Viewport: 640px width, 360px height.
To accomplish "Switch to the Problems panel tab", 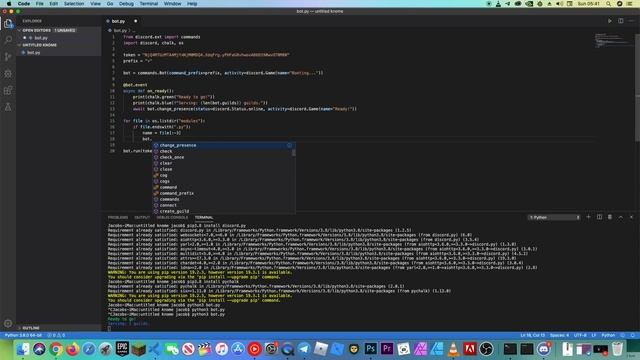I will click(x=118, y=218).
